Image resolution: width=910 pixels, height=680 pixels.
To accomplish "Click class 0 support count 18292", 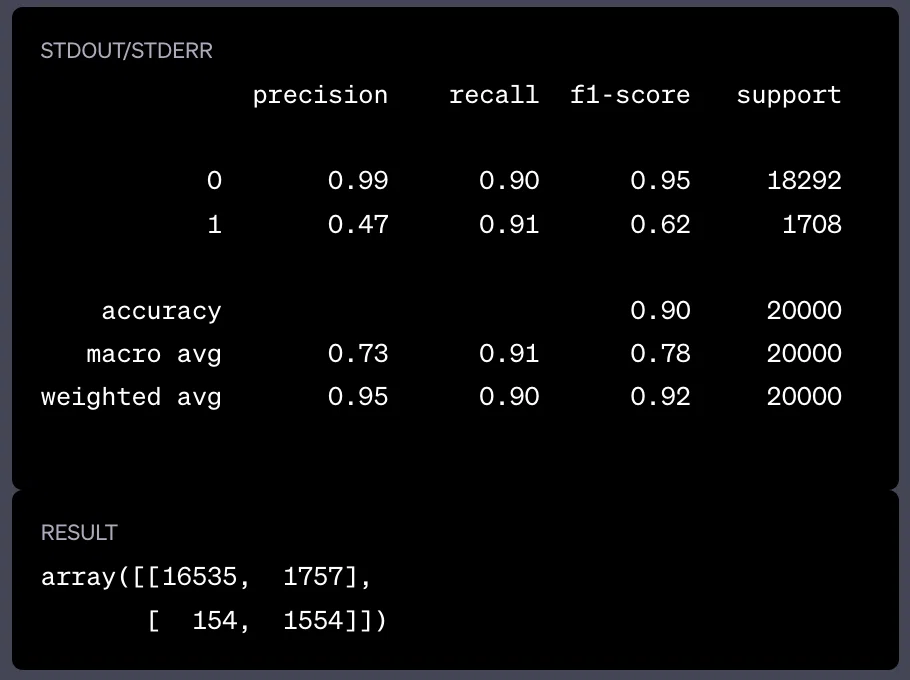I will point(804,180).
